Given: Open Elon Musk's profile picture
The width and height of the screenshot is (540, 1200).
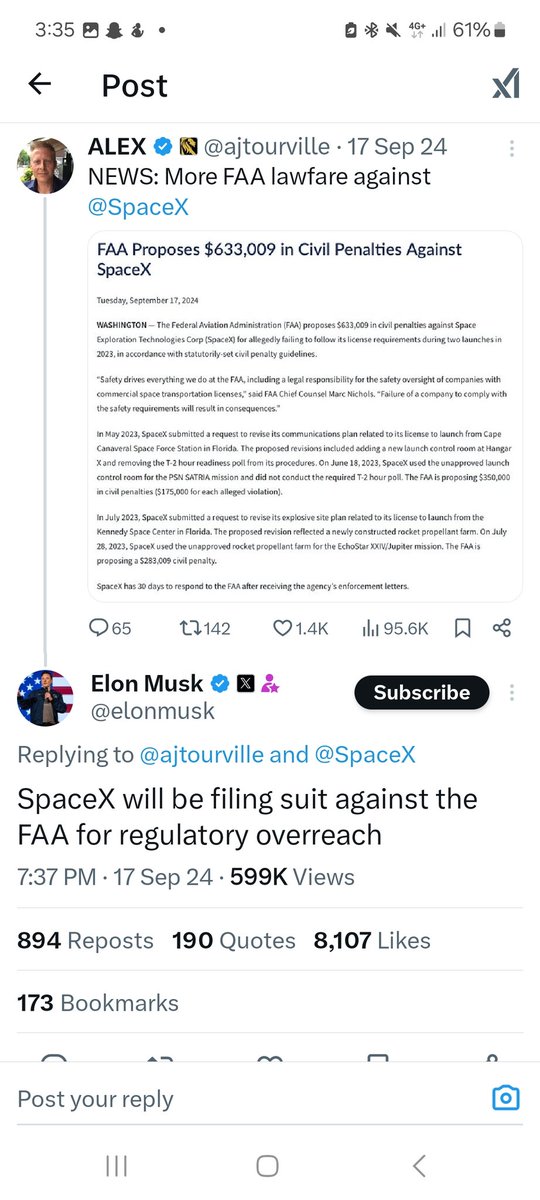Looking at the screenshot, I should pyautogui.click(x=46, y=698).
